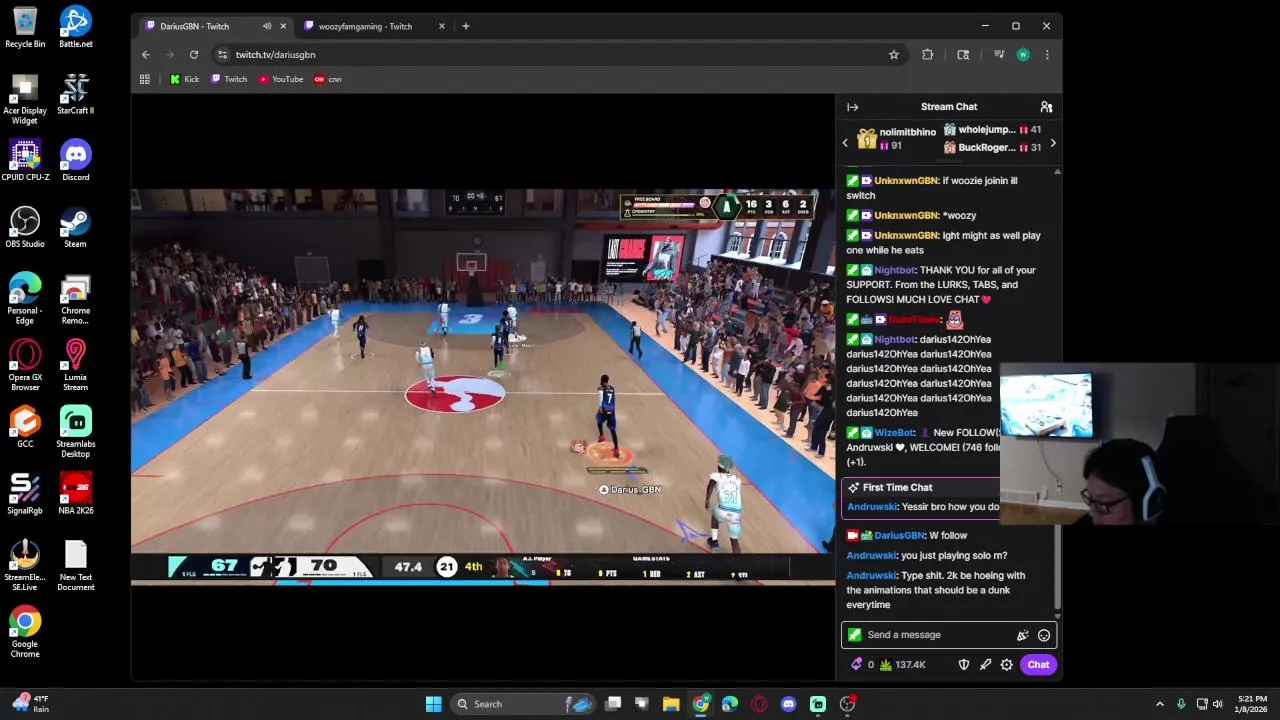Open the moderator sword tools icon

pos(985,665)
